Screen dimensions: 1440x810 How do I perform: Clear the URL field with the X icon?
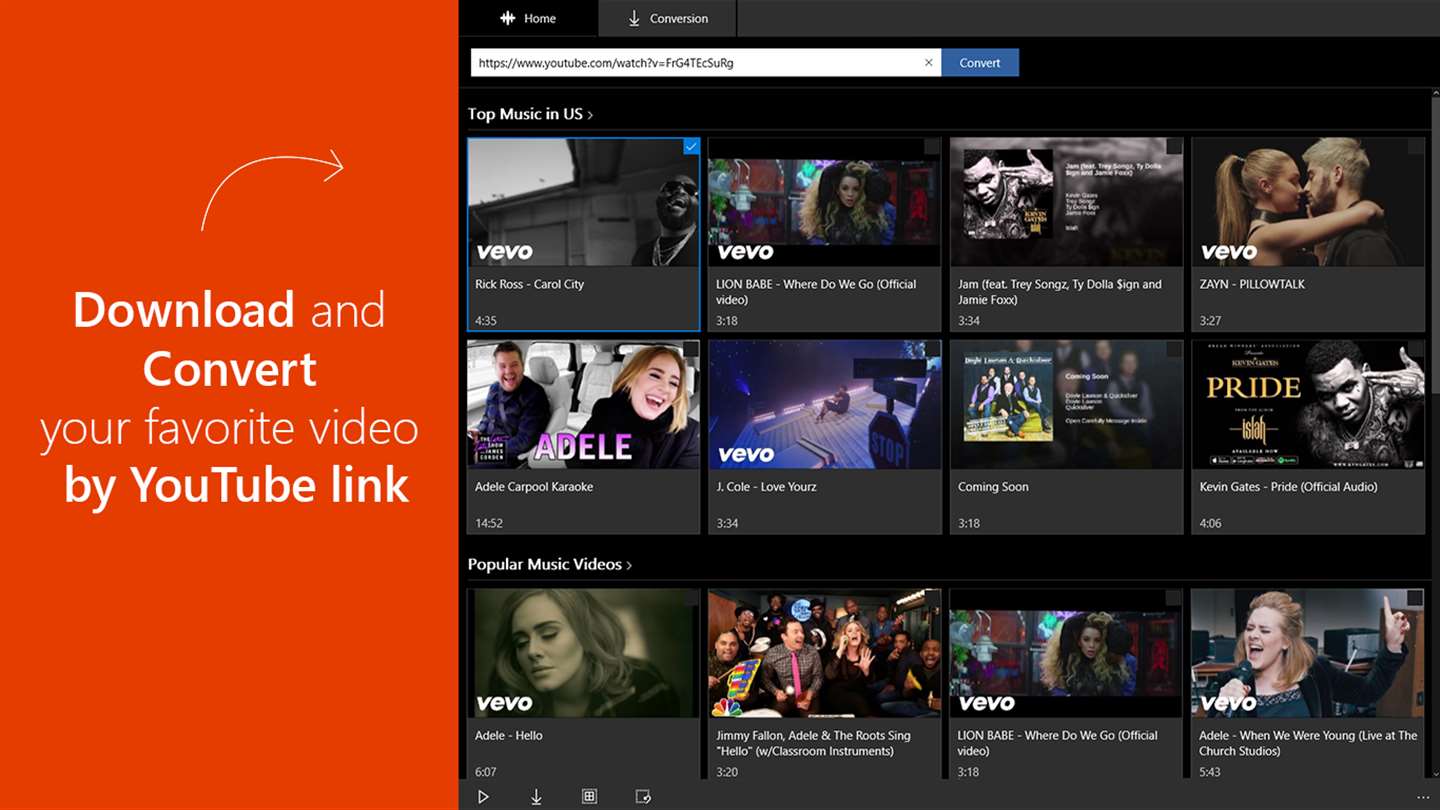[928, 62]
